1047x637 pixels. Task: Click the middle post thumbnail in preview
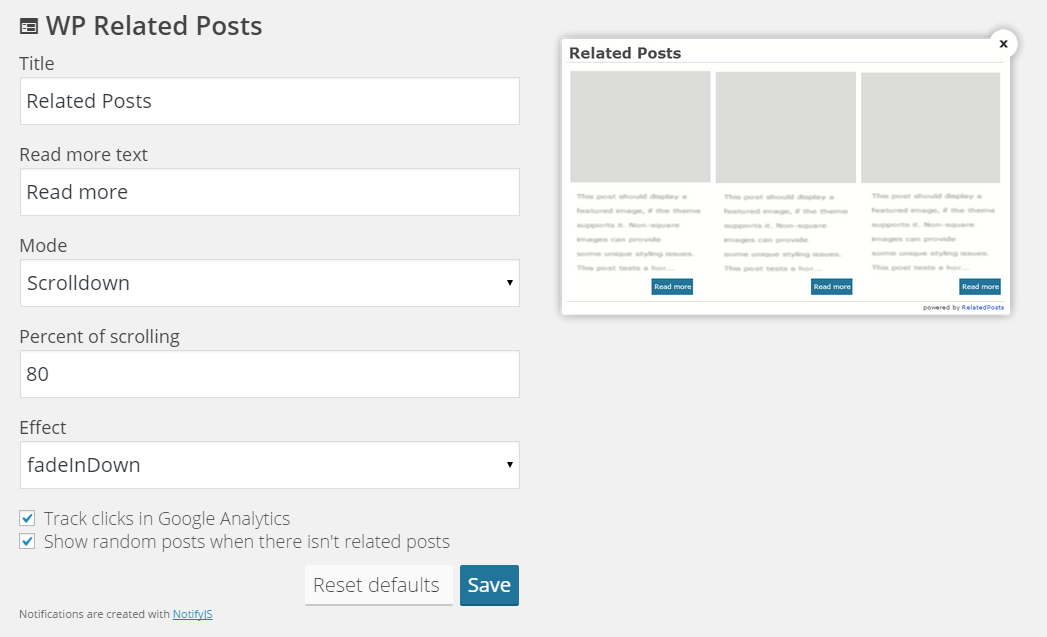pyautogui.click(x=786, y=128)
